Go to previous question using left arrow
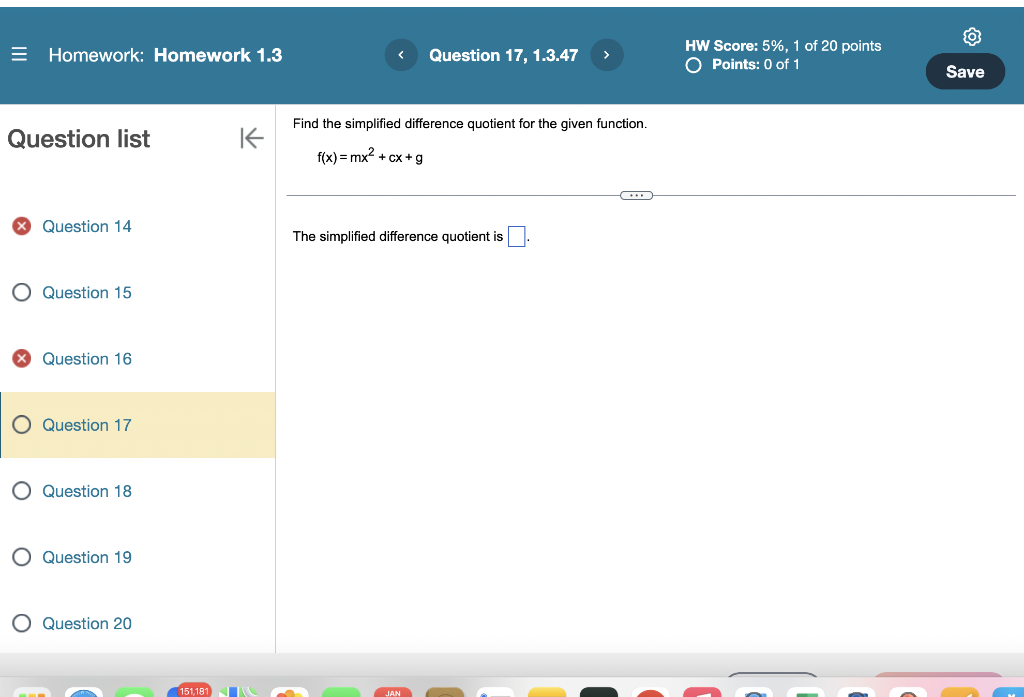This screenshot has width=1024, height=697. tap(400, 55)
